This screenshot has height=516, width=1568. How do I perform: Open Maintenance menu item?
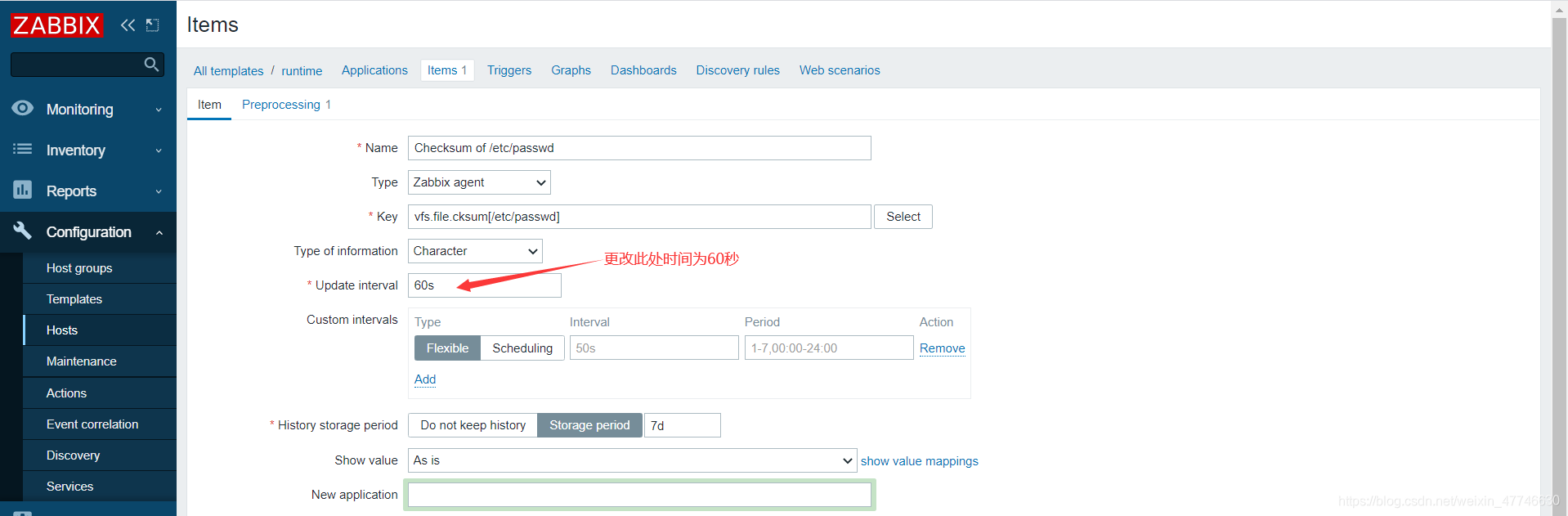pyautogui.click(x=100, y=361)
